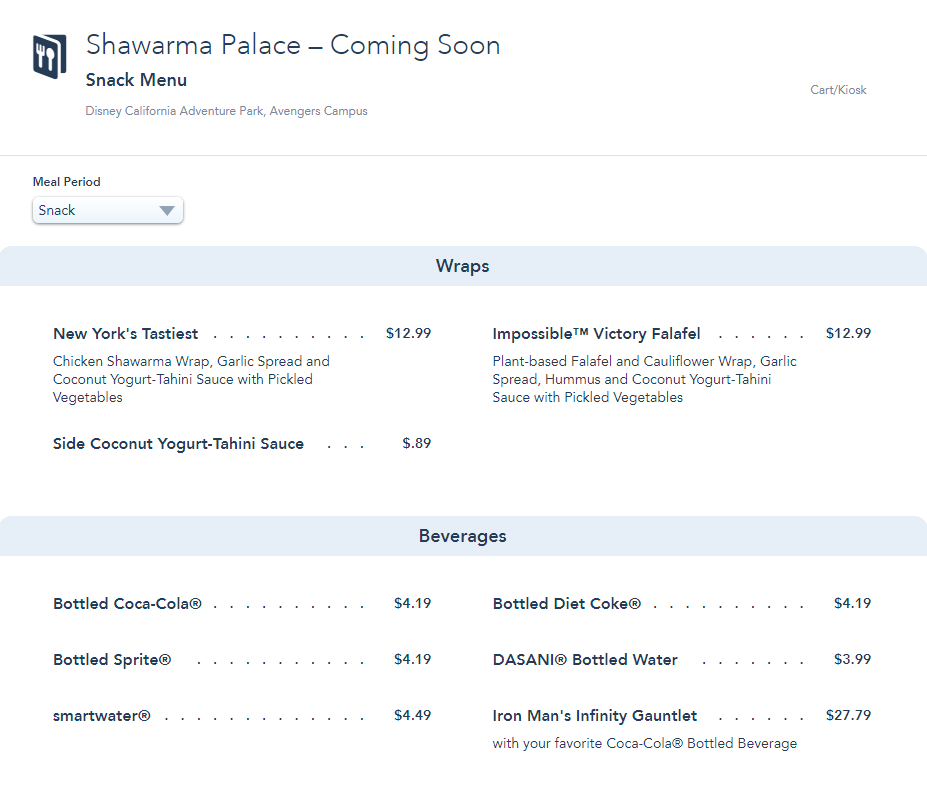This screenshot has width=927, height=795.
Task: Click the Bottled Coca-Cola® item
Action: [128, 604]
